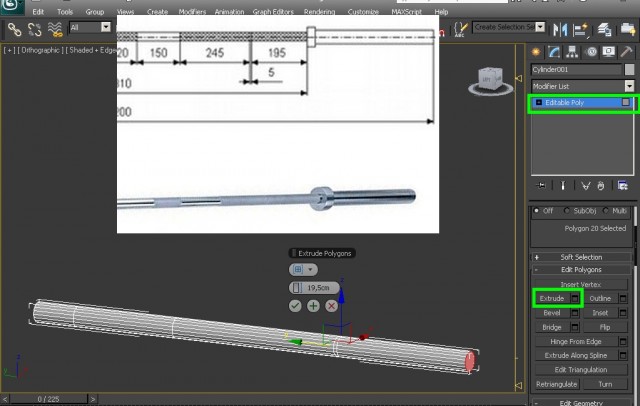640x406 pixels.
Task: Click the Retriangulate button
Action: tap(557, 384)
